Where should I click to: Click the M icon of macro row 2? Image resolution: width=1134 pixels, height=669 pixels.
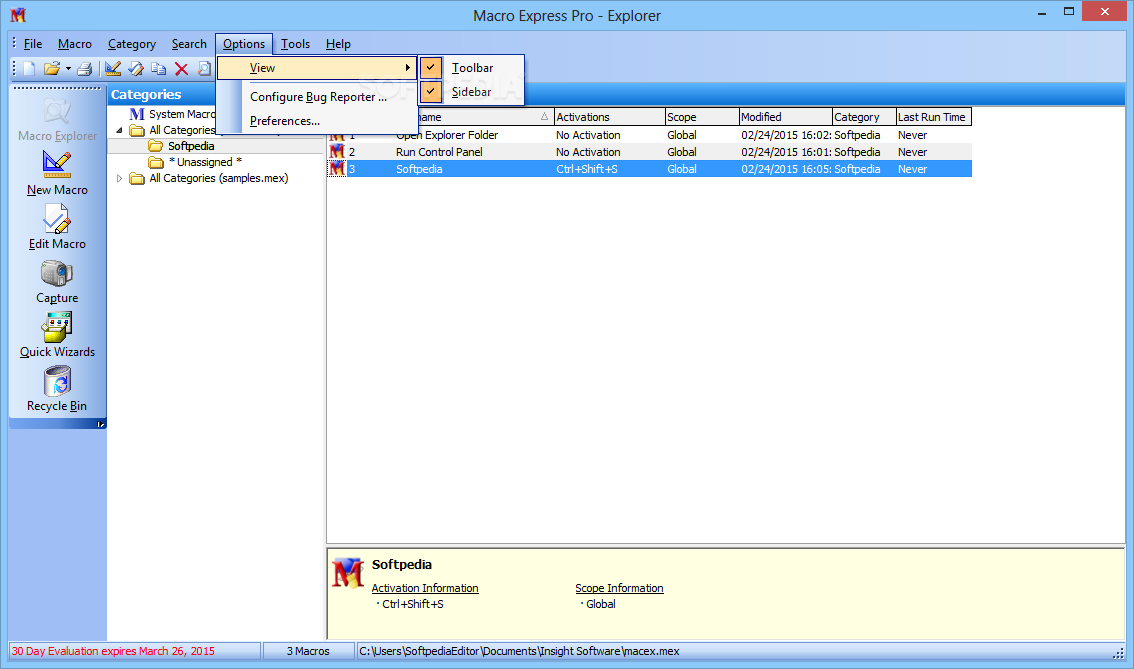(337, 152)
